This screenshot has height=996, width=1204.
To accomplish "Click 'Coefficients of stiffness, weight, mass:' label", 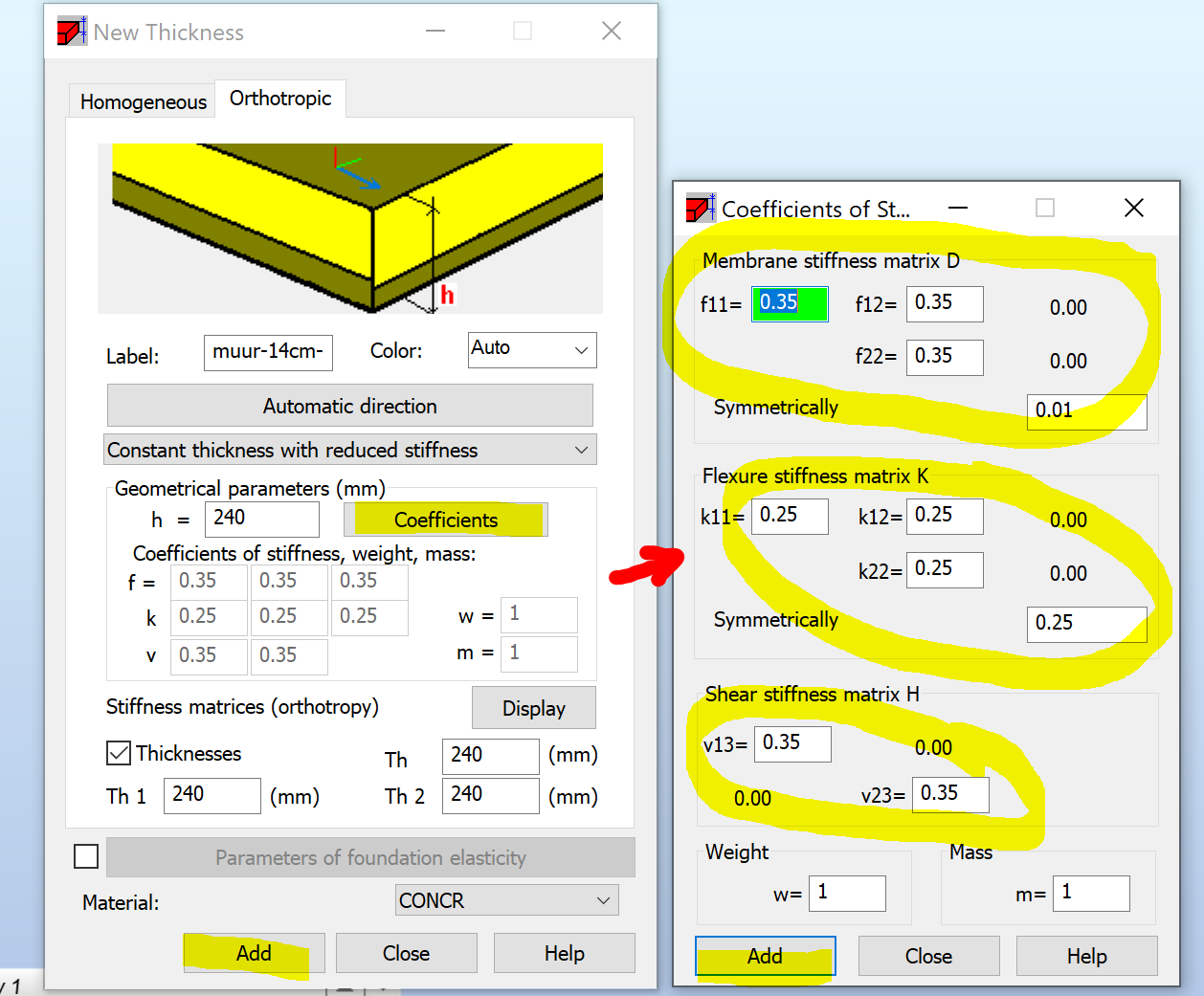I will coord(304,553).
